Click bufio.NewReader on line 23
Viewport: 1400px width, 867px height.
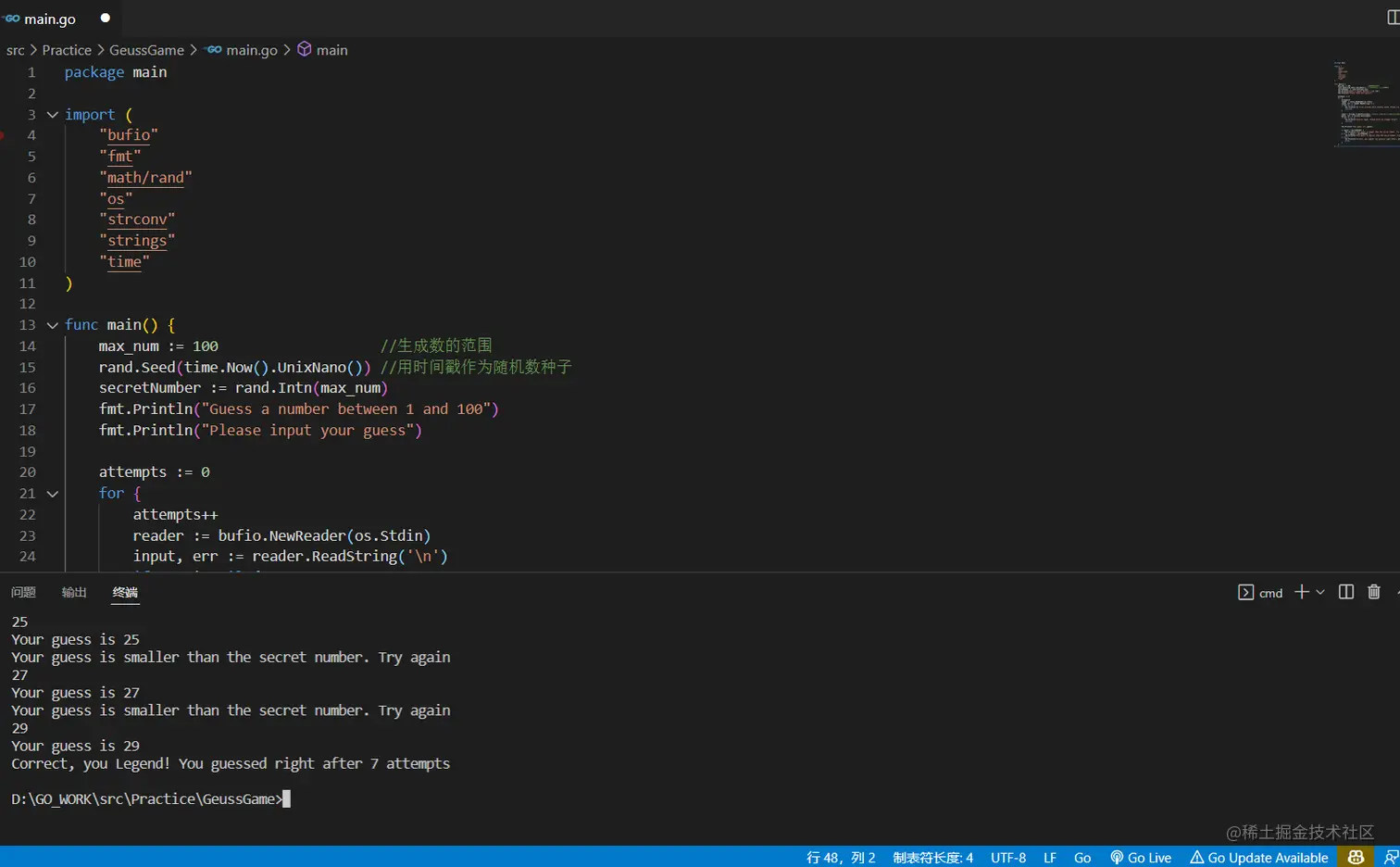pyautogui.click(x=281, y=535)
